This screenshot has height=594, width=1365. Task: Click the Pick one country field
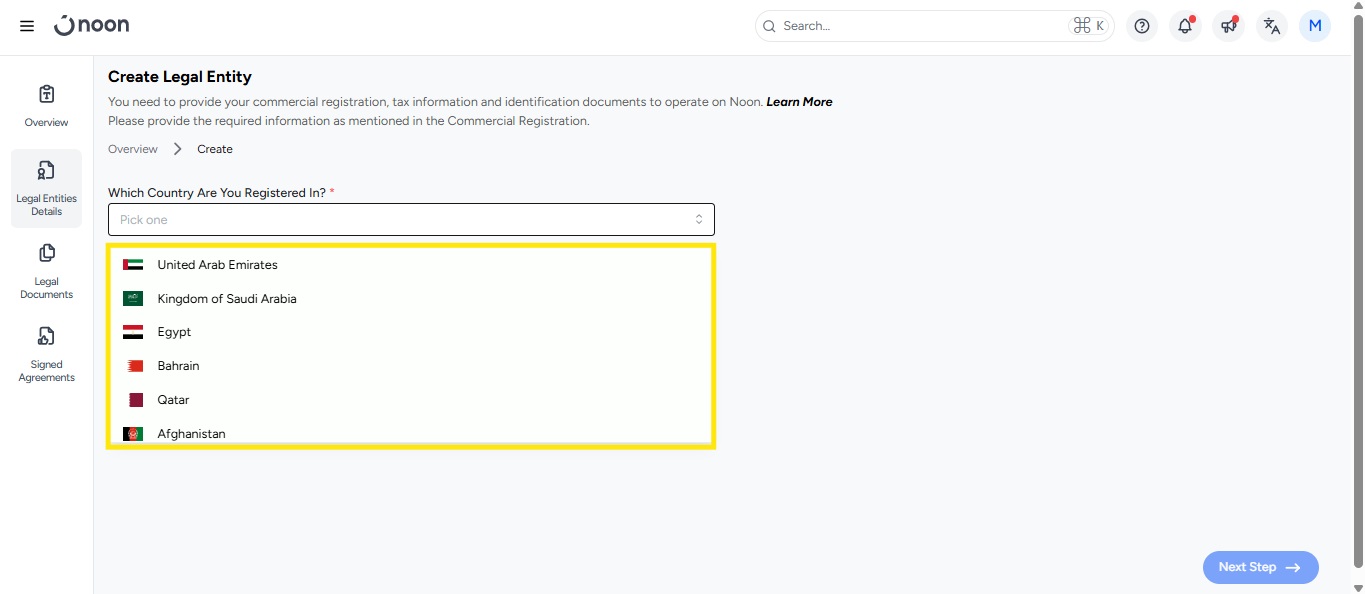point(411,219)
